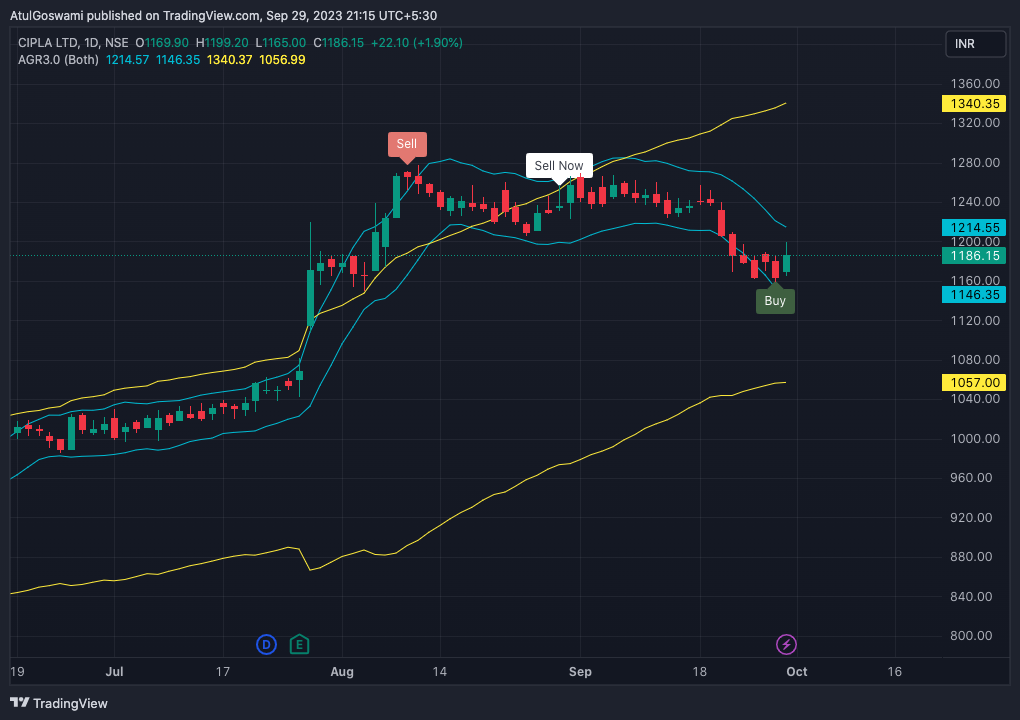Click the 1360.00 price scale value
The image size is (1020, 720).
click(x=975, y=83)
